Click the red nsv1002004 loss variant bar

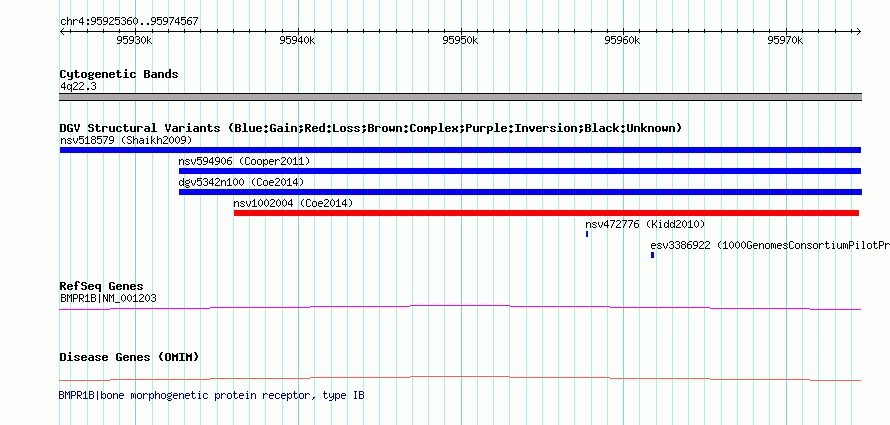(x=546, y=213)
